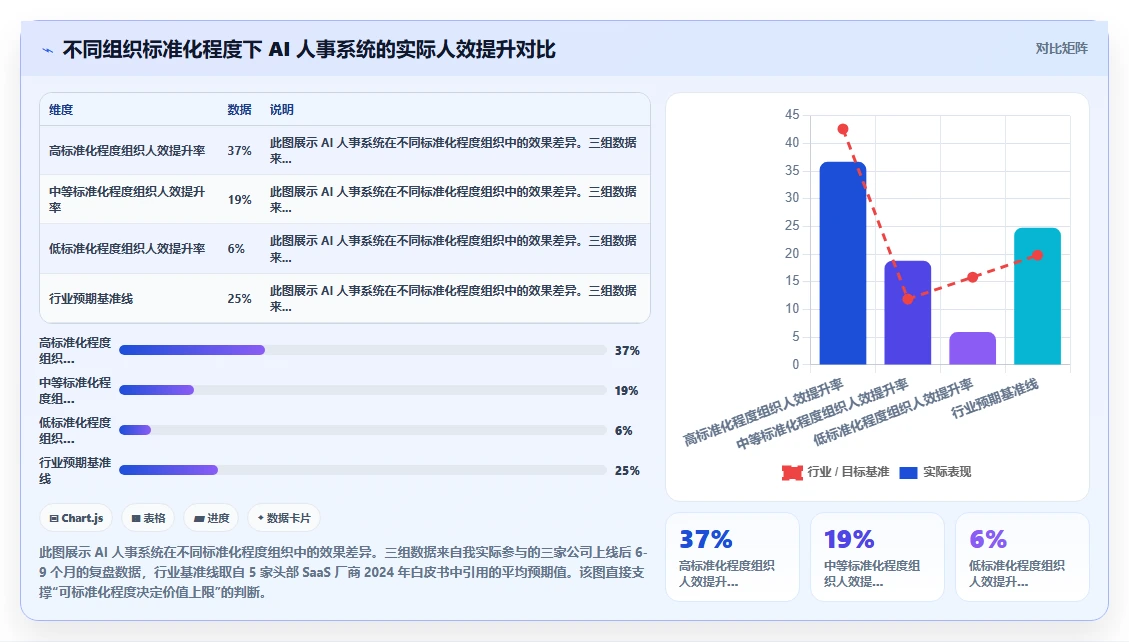The height and width of the screenshot is (642, 1129).
Task: Click table cell 中等标准化程度组织人效提升率
Action: (127, 199)
